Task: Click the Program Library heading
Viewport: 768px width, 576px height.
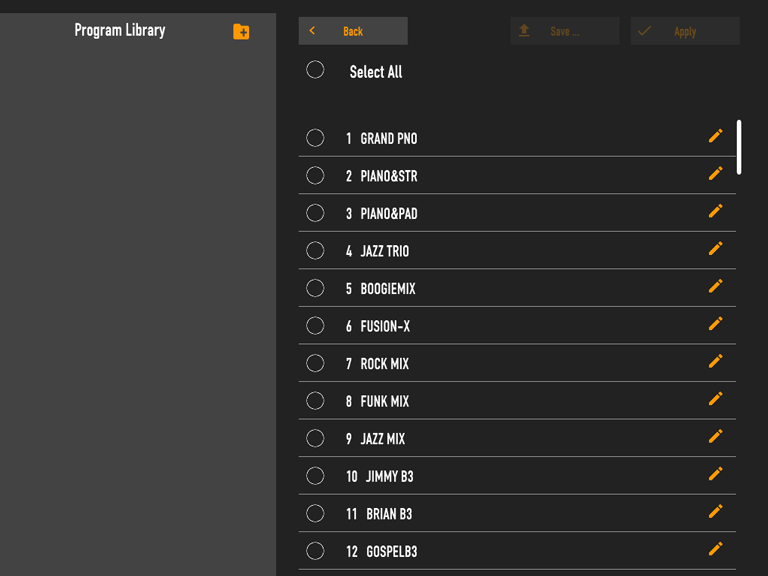Action: pos(120,30)
